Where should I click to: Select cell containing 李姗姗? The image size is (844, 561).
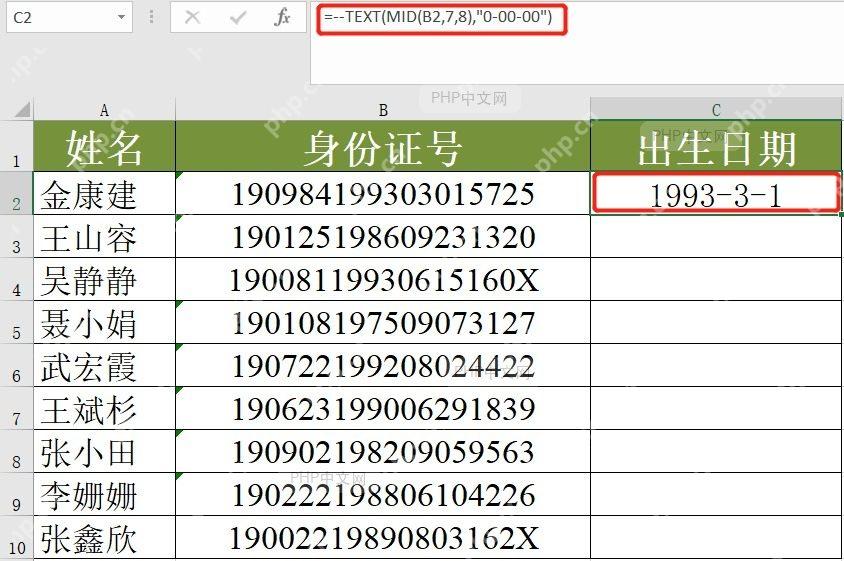104,494
